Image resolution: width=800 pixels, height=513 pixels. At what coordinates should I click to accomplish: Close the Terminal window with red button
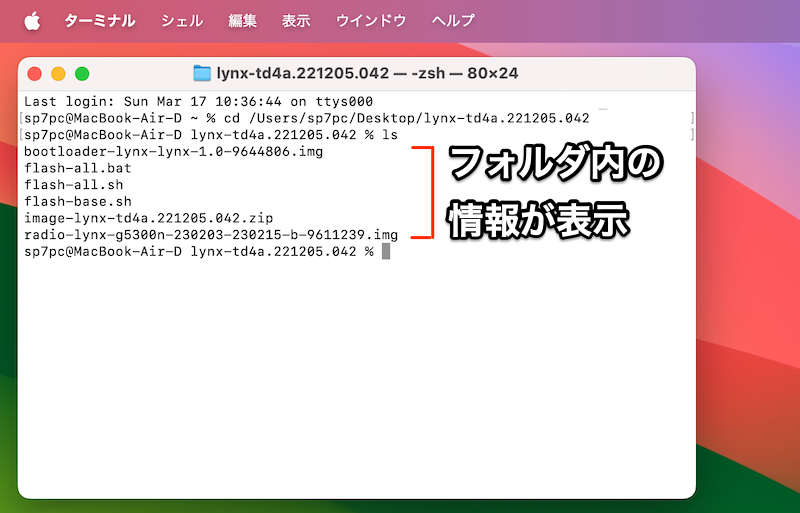click(35, 73)
